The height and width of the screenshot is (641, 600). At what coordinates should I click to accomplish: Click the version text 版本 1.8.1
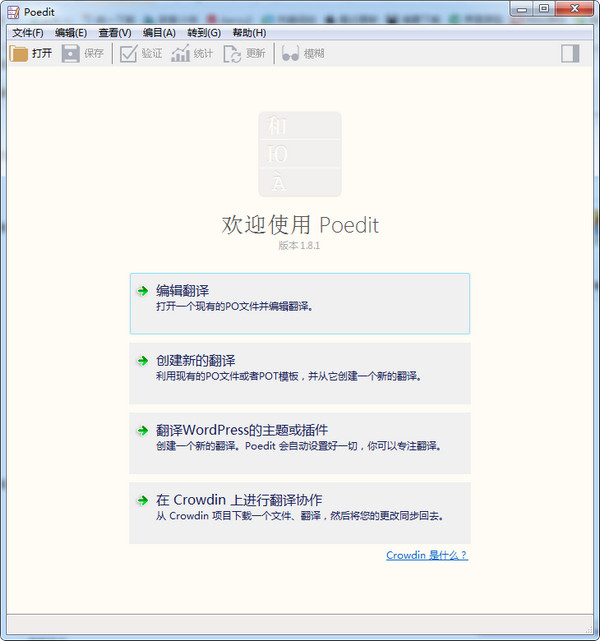[x=299, y=245]
